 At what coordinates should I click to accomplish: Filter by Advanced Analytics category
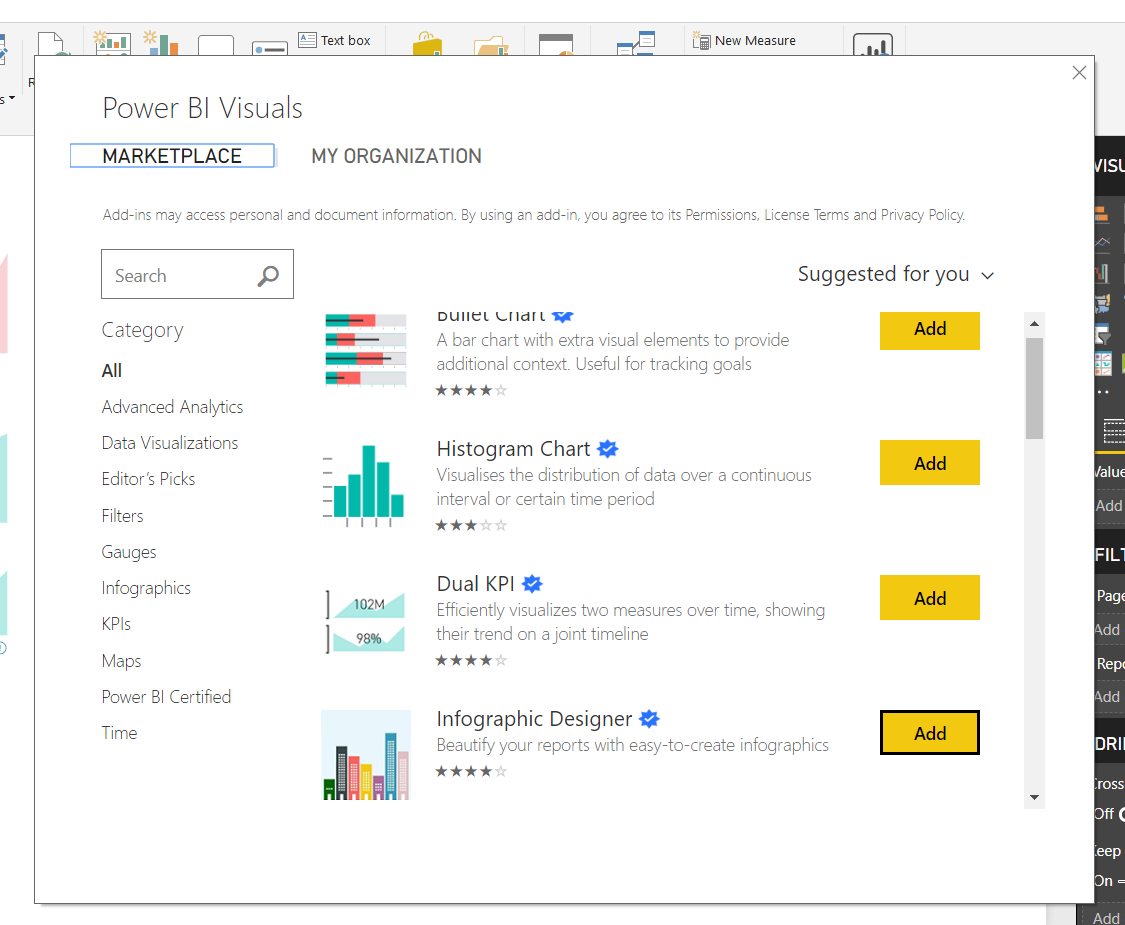point(172,407)
